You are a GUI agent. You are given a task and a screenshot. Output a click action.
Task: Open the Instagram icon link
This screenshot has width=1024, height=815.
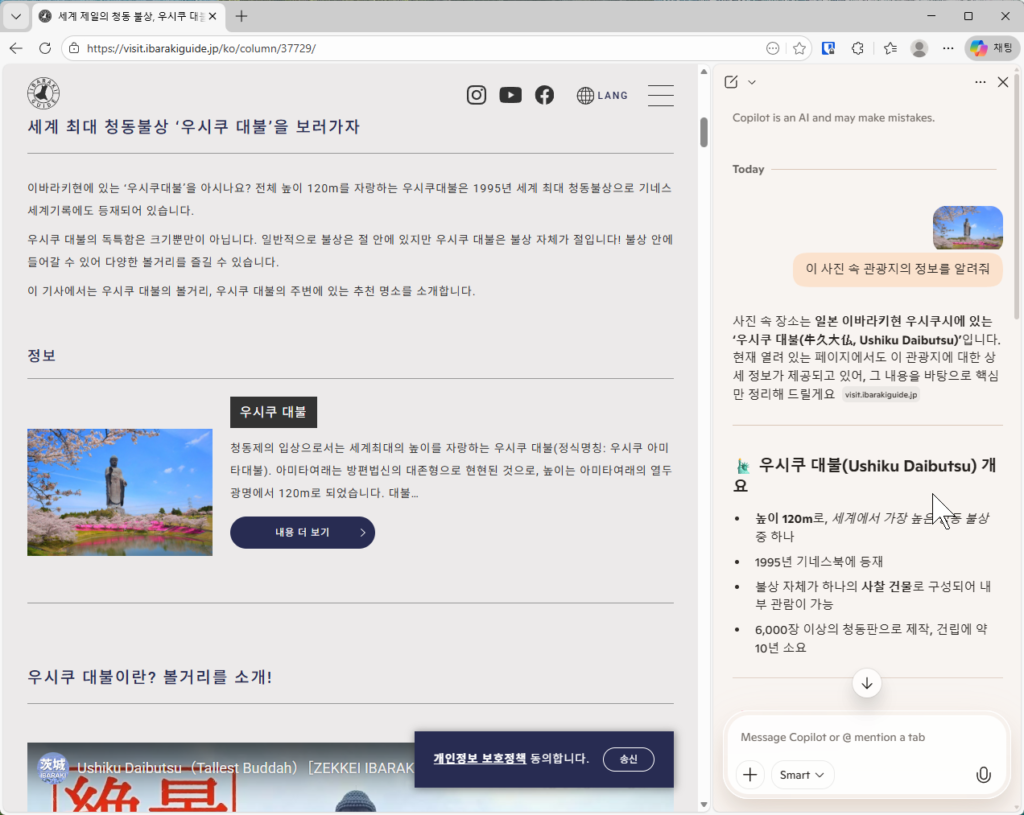pos(477,95)
